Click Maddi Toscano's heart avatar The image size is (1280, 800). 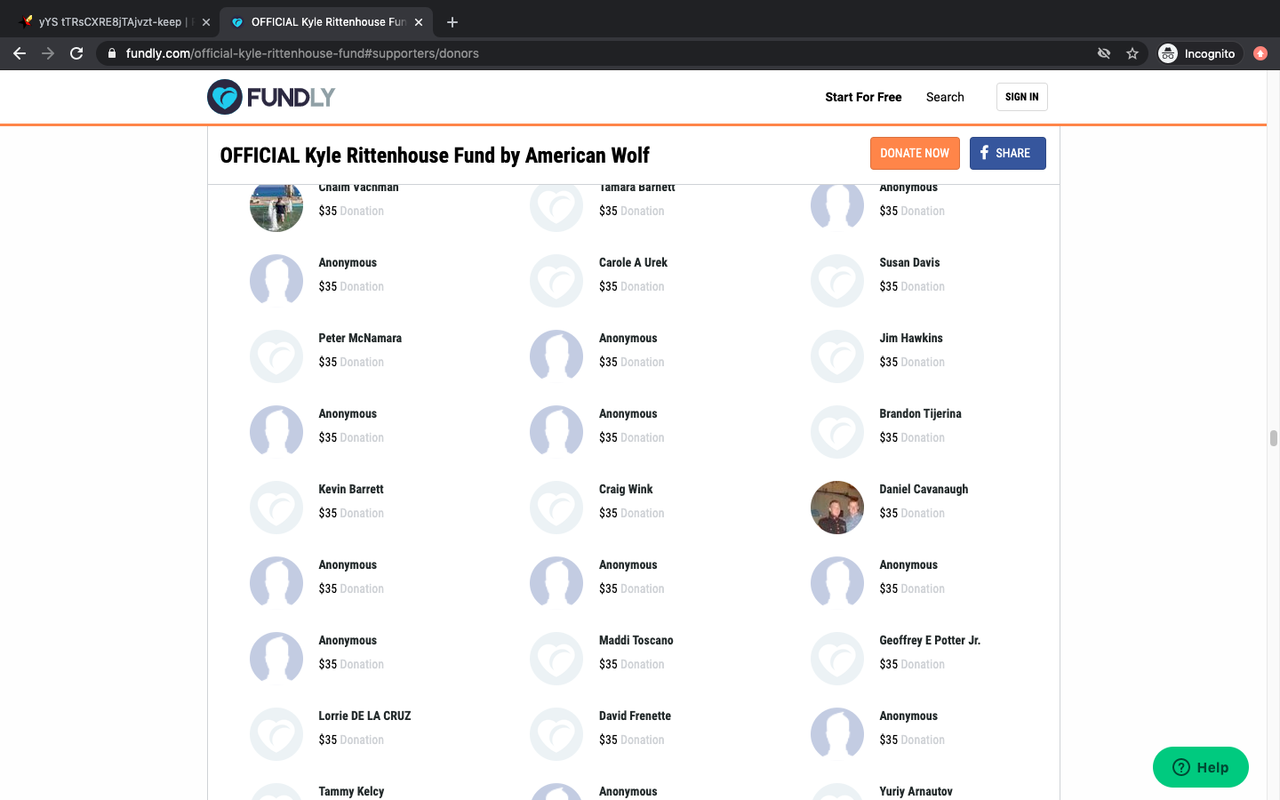point(556,658)
